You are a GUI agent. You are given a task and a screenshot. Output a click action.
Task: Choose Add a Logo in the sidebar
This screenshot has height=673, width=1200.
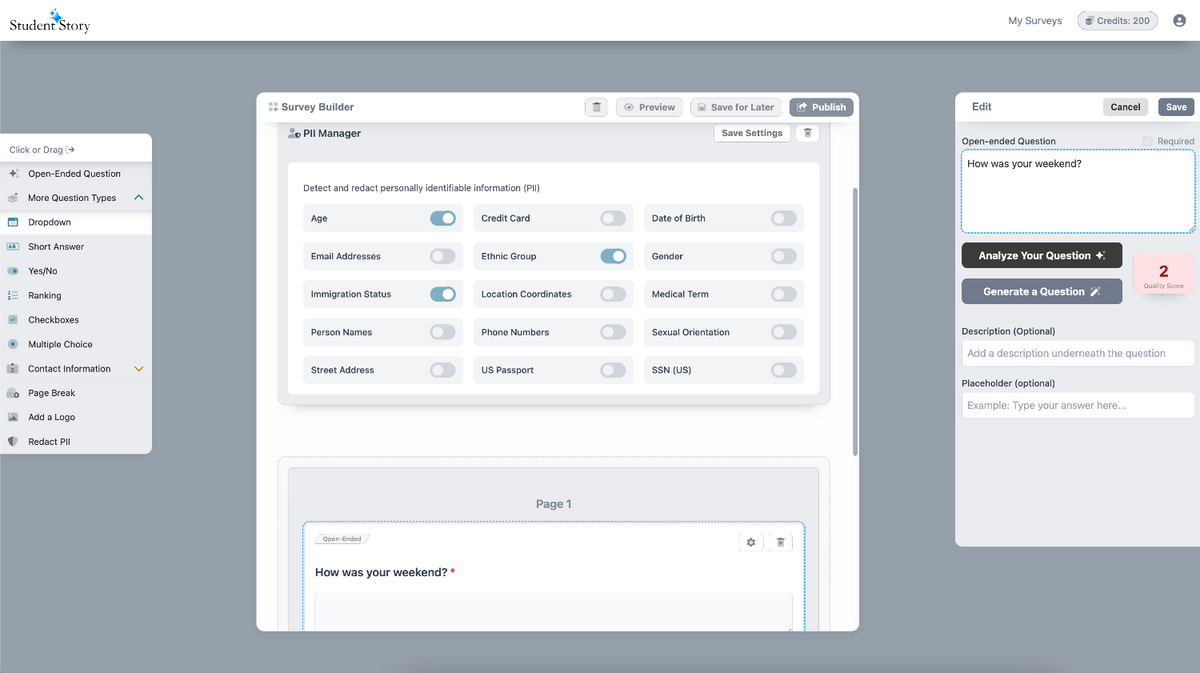point(51,417)
